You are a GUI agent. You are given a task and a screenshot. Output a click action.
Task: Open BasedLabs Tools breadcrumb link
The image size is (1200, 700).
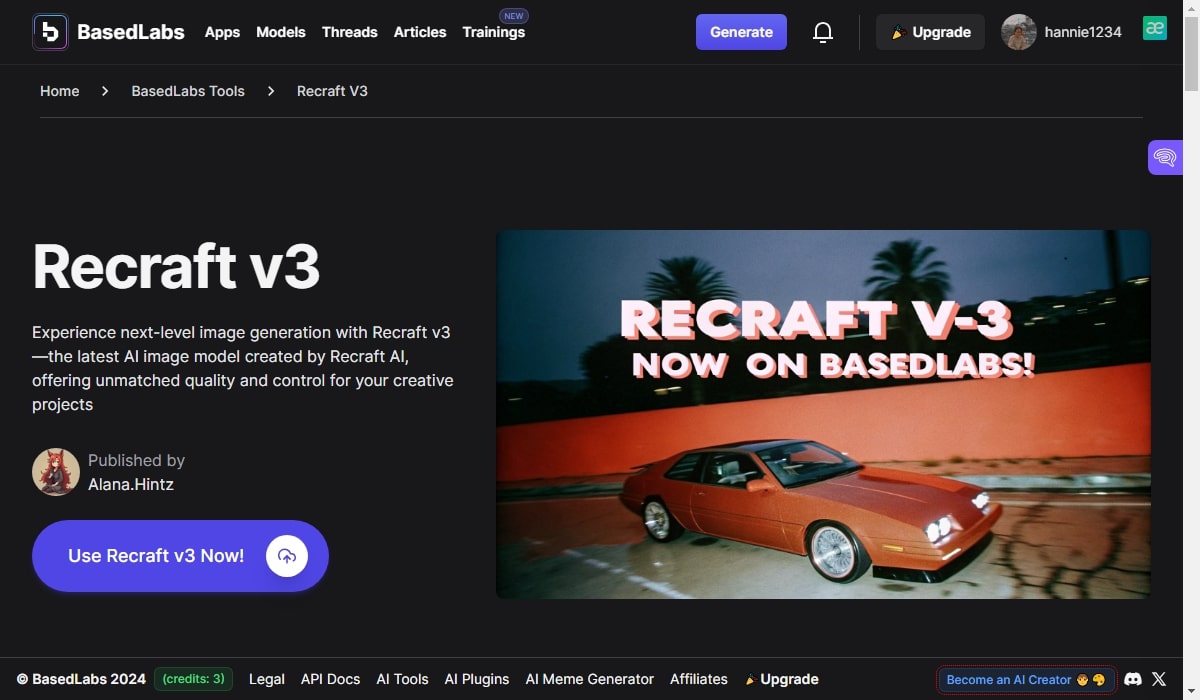click(x=188, y=91)
